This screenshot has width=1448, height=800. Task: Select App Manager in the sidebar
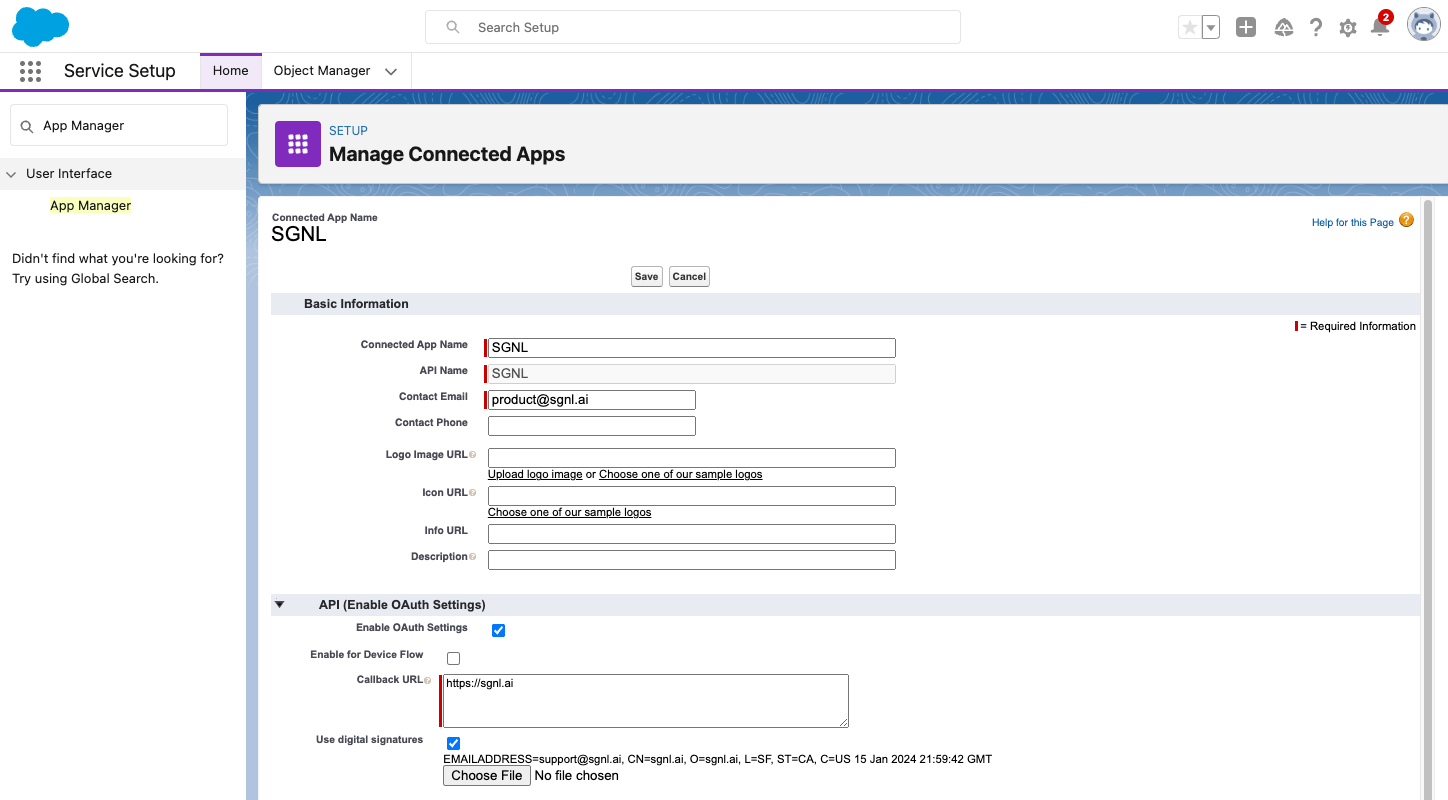[x=91, y=206]
